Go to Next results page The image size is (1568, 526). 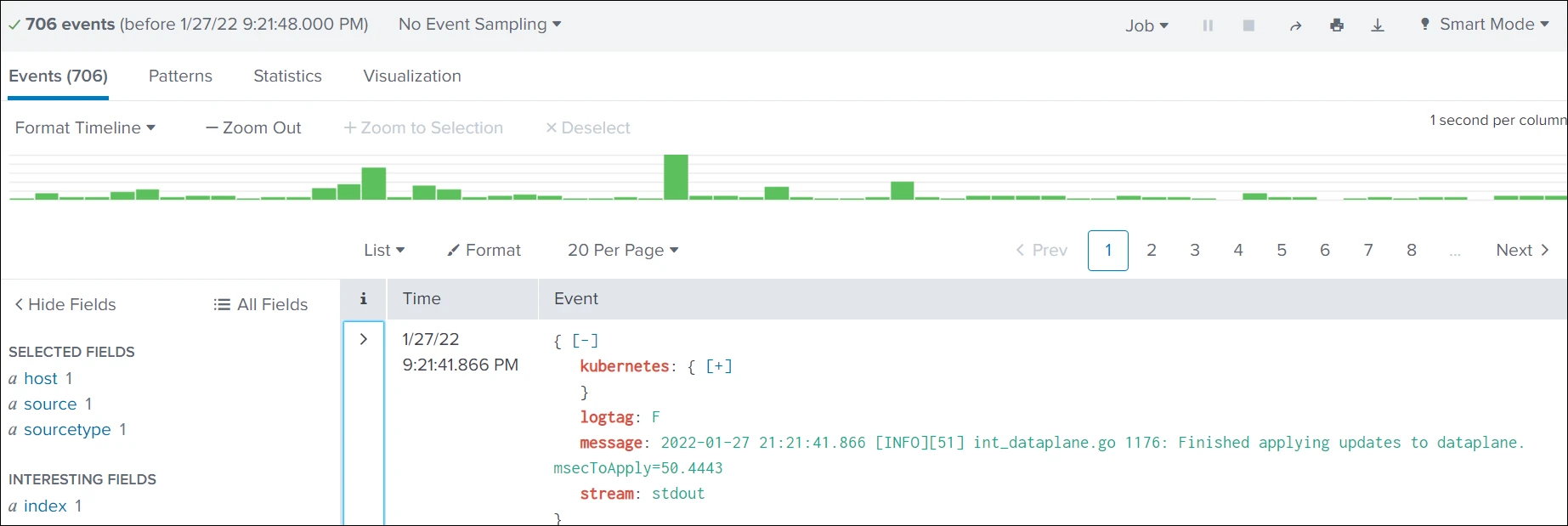(x=1523, y=250)
